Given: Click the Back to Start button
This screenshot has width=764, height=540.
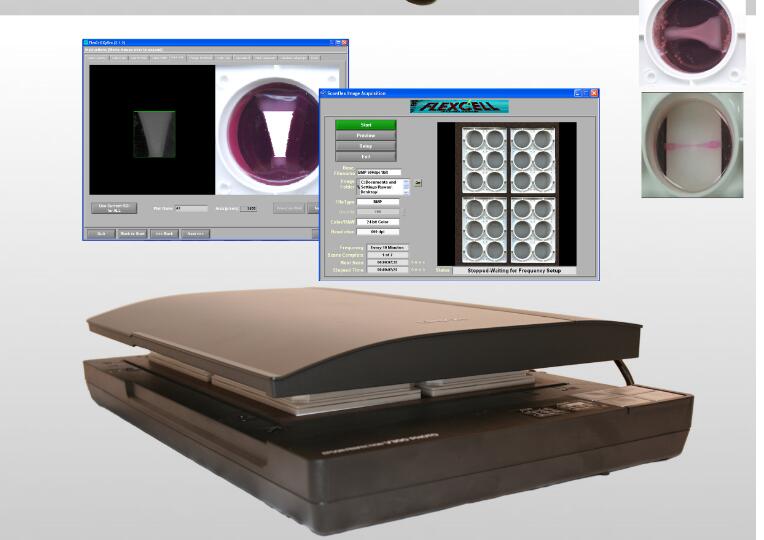Looking at the screenshot, I should [133, 233].
